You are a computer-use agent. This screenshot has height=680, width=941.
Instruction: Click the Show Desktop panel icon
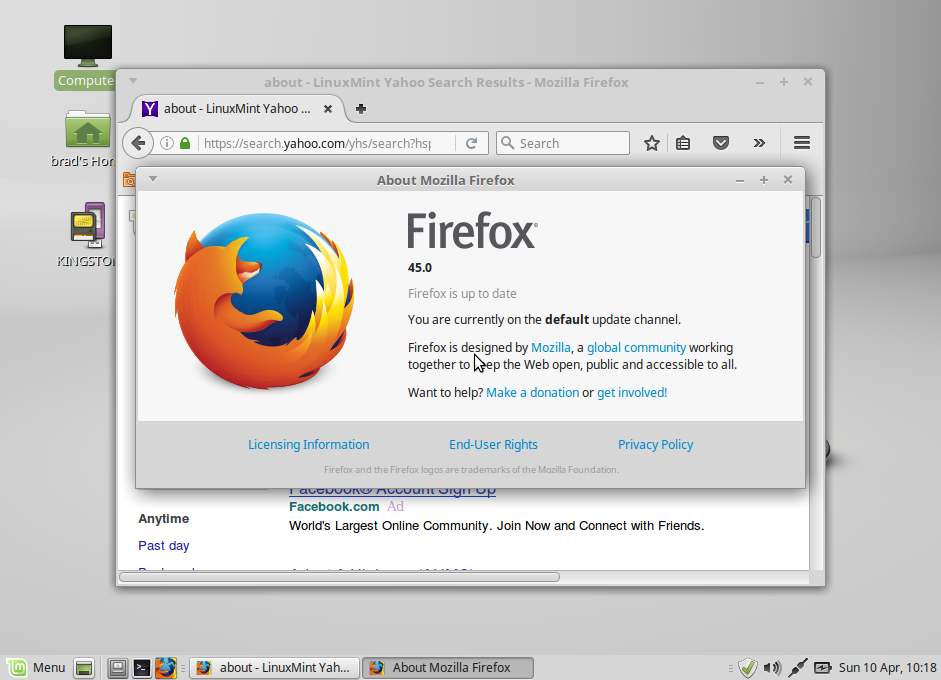[84, 667]
